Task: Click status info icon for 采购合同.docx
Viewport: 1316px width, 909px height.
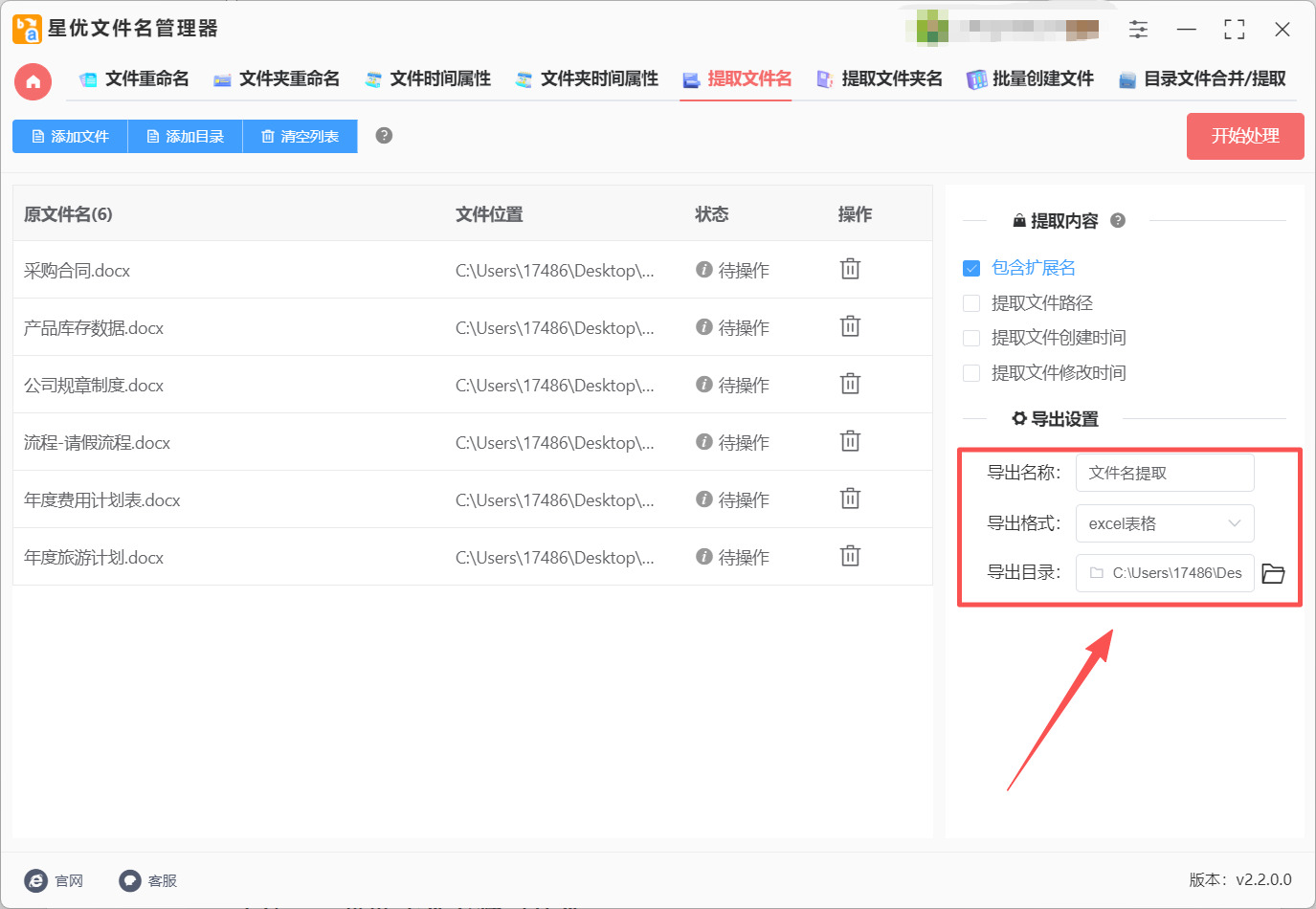Action: coord(704,270)
